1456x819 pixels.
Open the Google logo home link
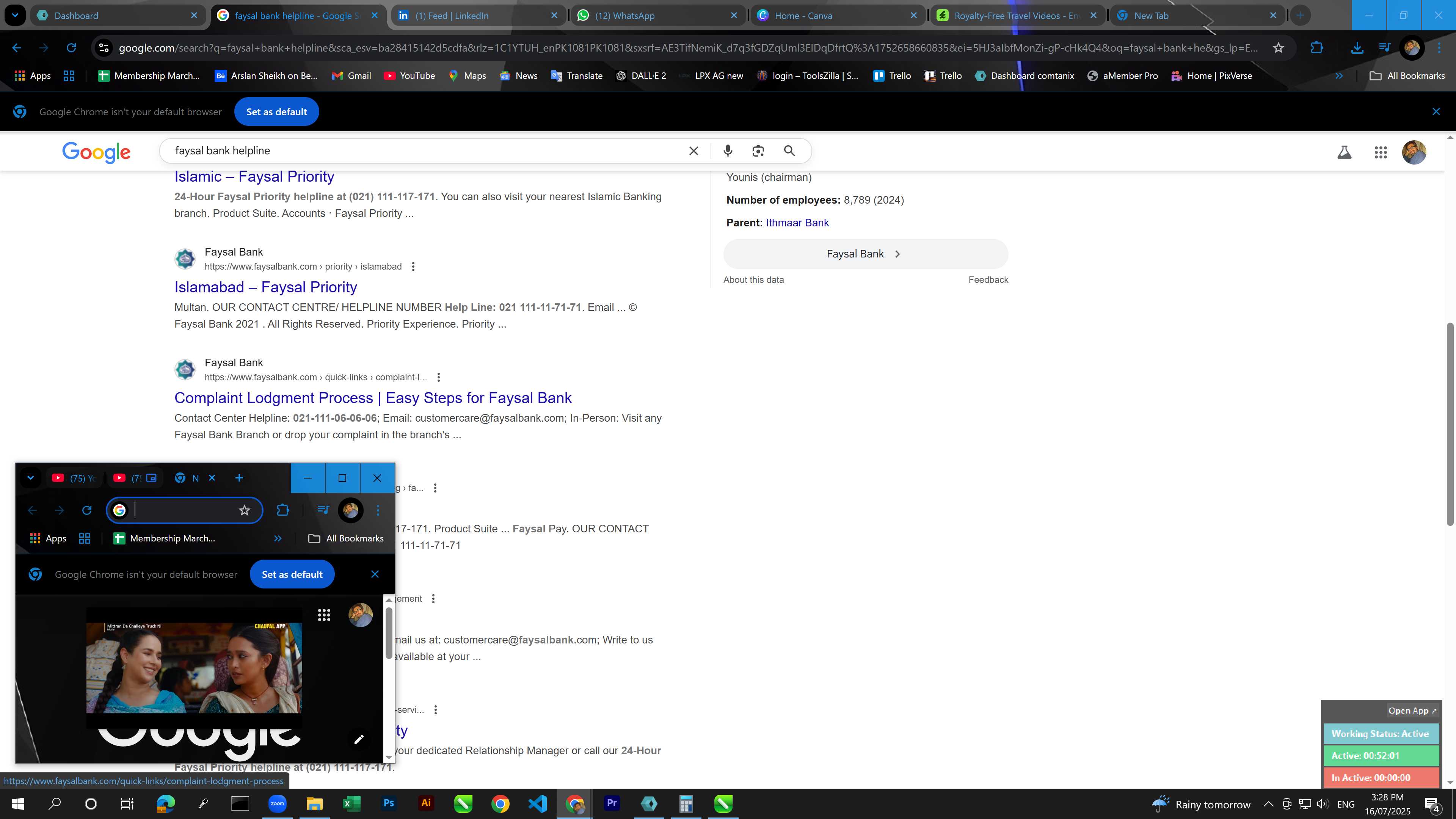click(x=96, y=152)
